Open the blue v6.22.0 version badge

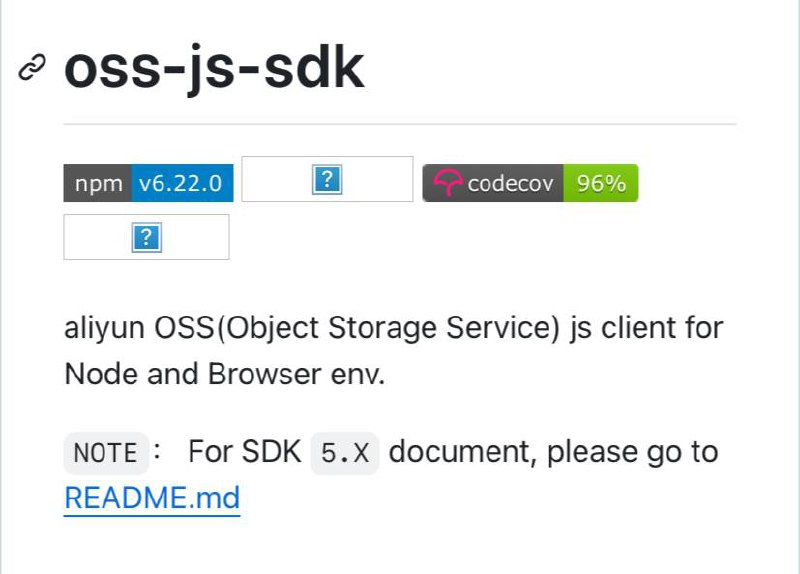(182, 183)
